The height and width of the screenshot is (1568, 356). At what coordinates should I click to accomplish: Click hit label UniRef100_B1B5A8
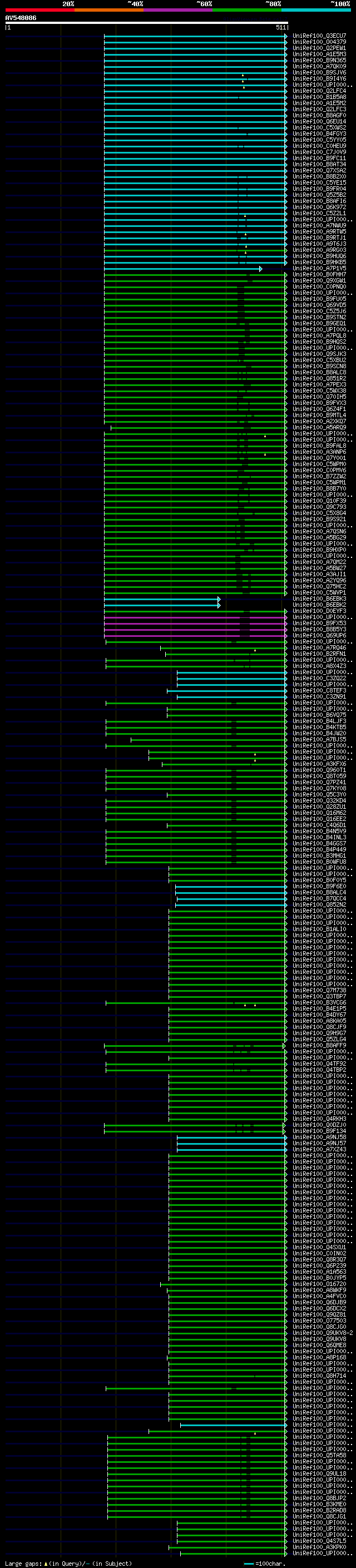tap(319, 97)
